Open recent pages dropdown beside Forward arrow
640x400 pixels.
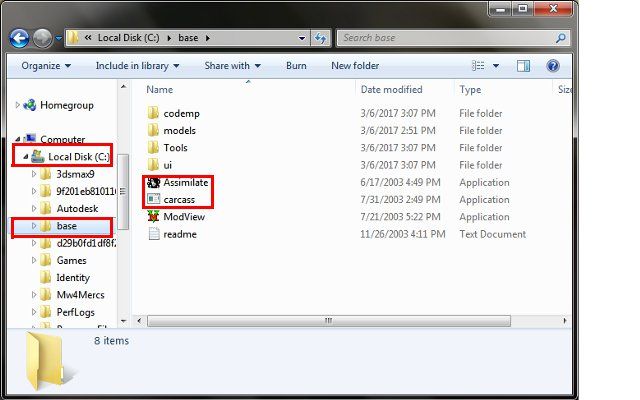pyautogui.click(x=58, y=38)
